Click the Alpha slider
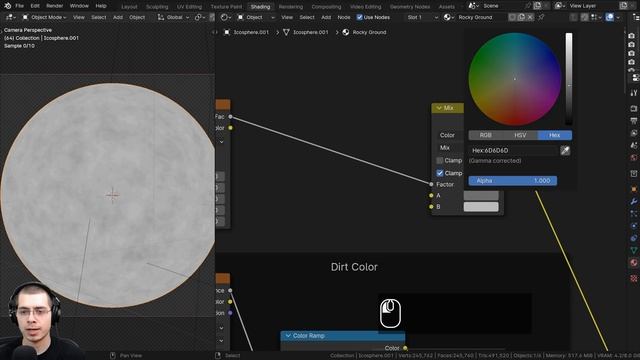 pos(513,181)
